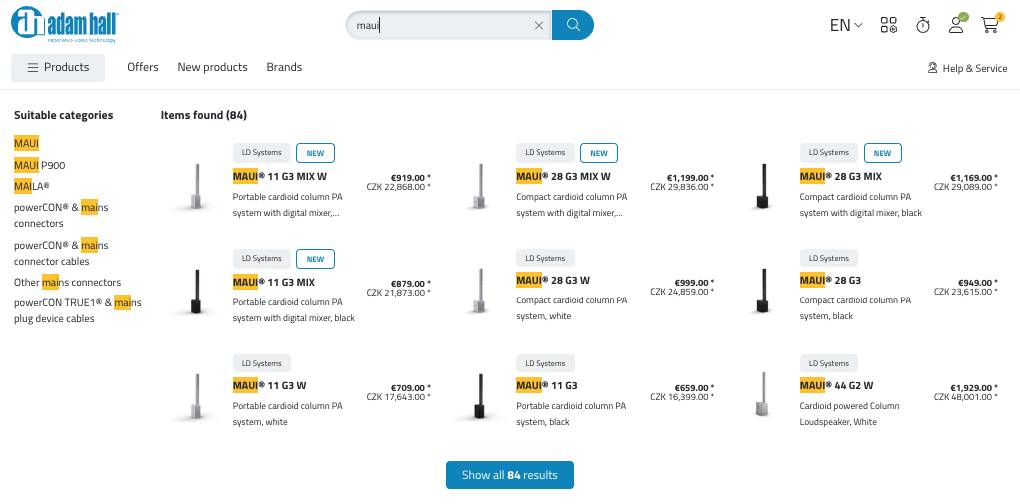
Task: Open the MAUI 28 G3 MIX W product
Action: [563, 176]
